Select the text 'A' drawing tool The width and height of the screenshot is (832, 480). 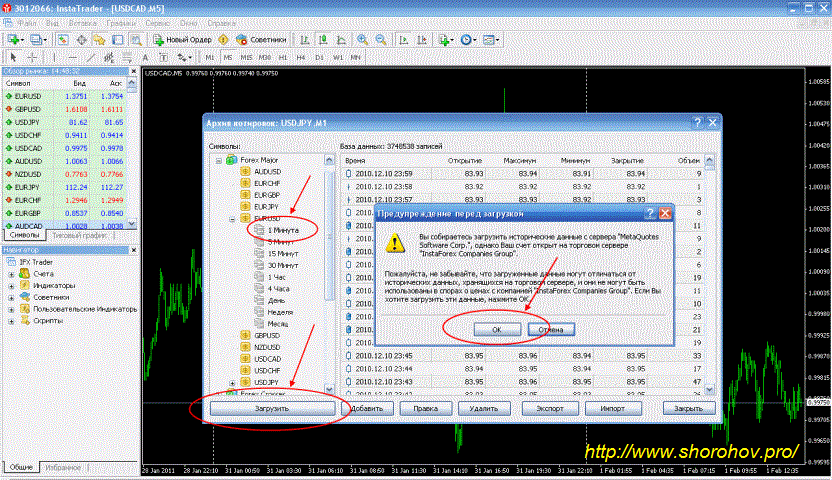coord(145,57)
